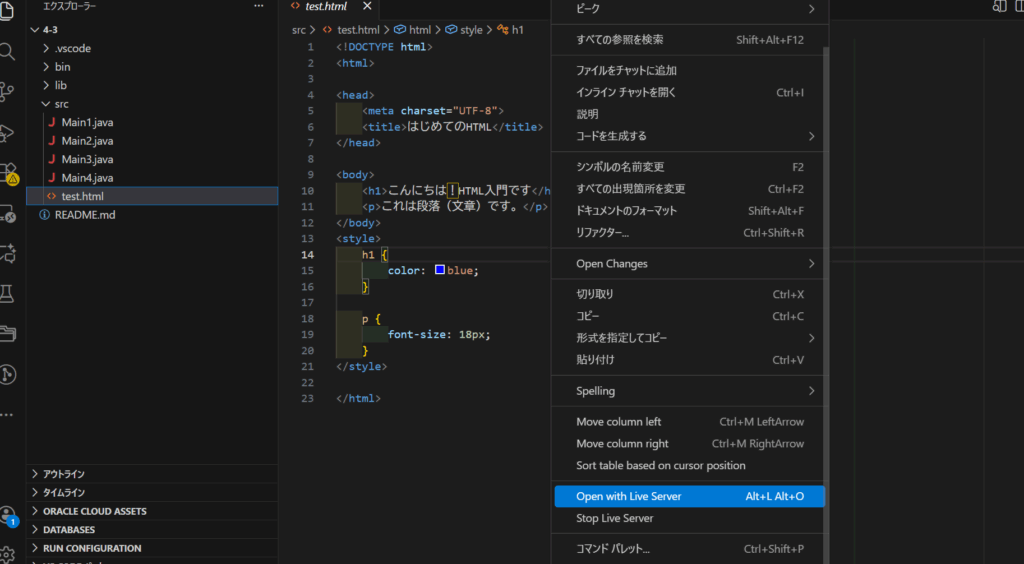Click the Accounts icon with notification badge
The image size is (1024, 564).
[8, 514]
